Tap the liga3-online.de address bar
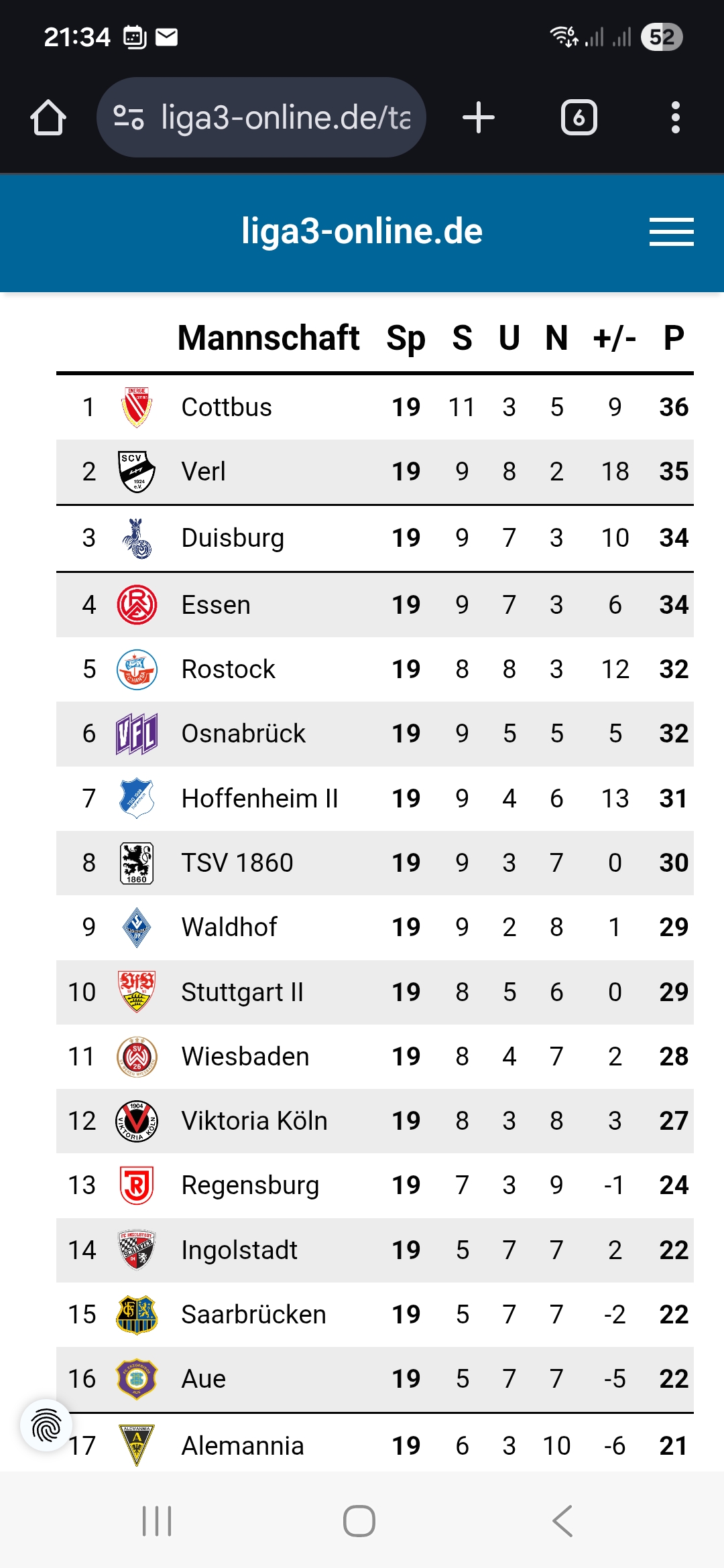 pos(285,118)
